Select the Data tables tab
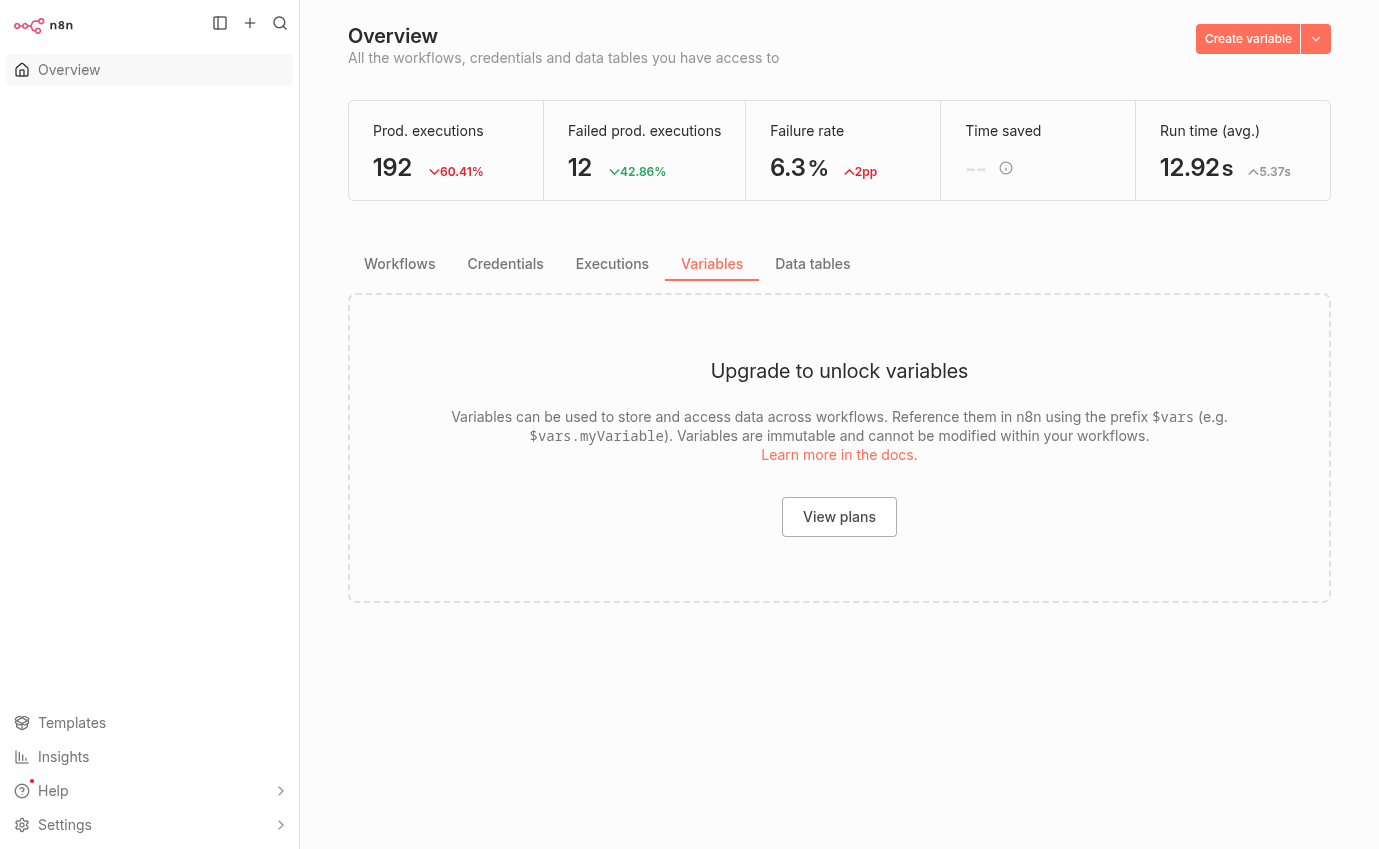The height and width of the screenshot is (849, 1379). pyautogui.click(x=812, y=264)
